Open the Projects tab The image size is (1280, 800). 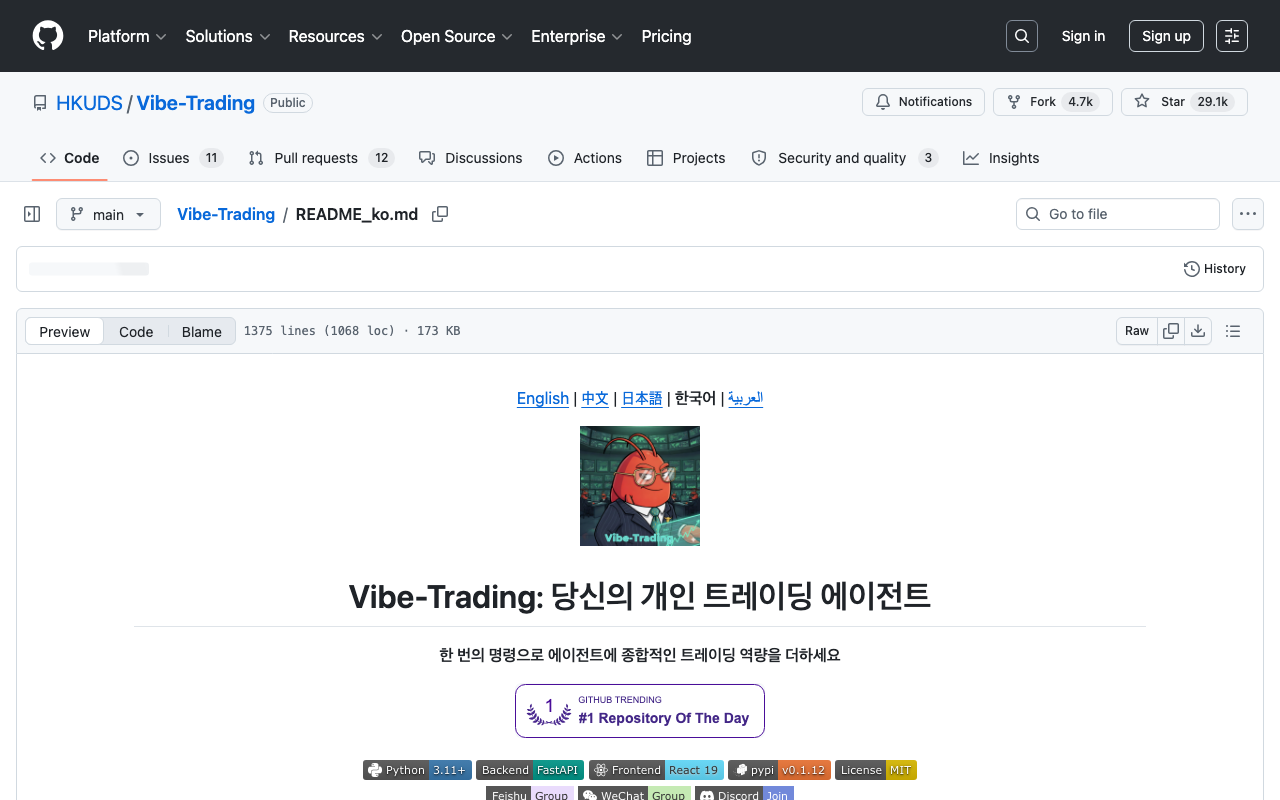(686, 158)
